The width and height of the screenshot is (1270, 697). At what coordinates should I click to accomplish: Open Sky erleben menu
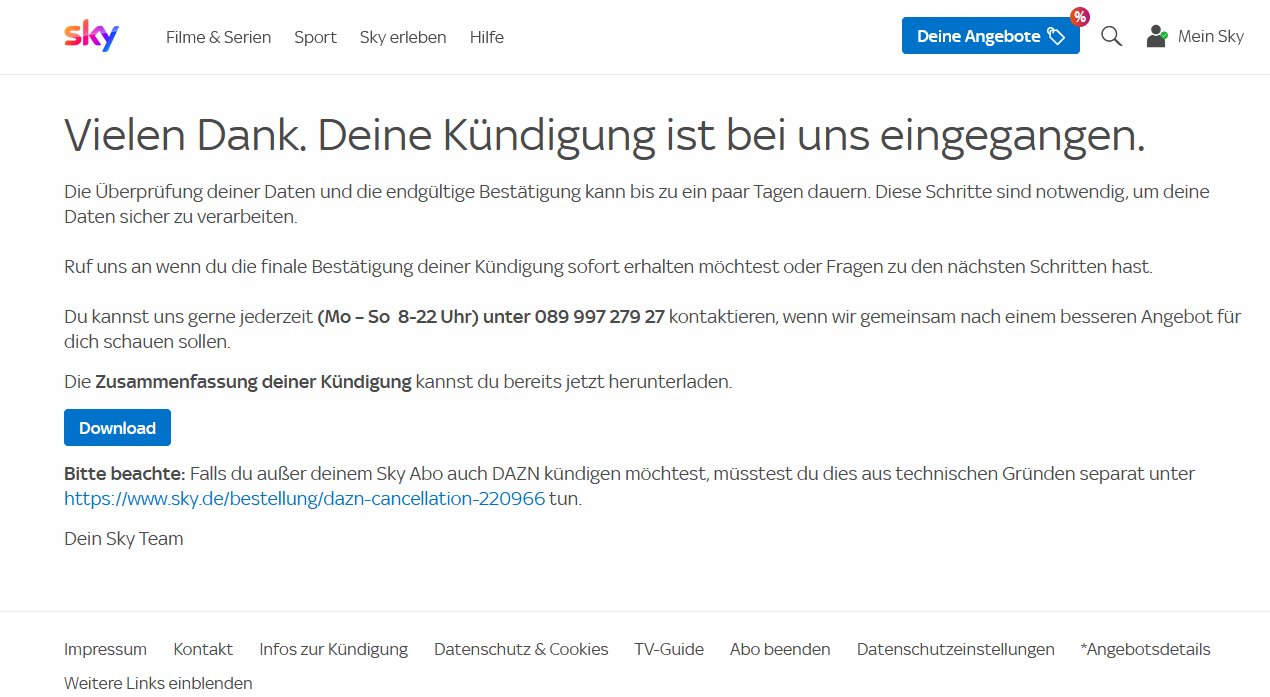(x=403, y=37)
